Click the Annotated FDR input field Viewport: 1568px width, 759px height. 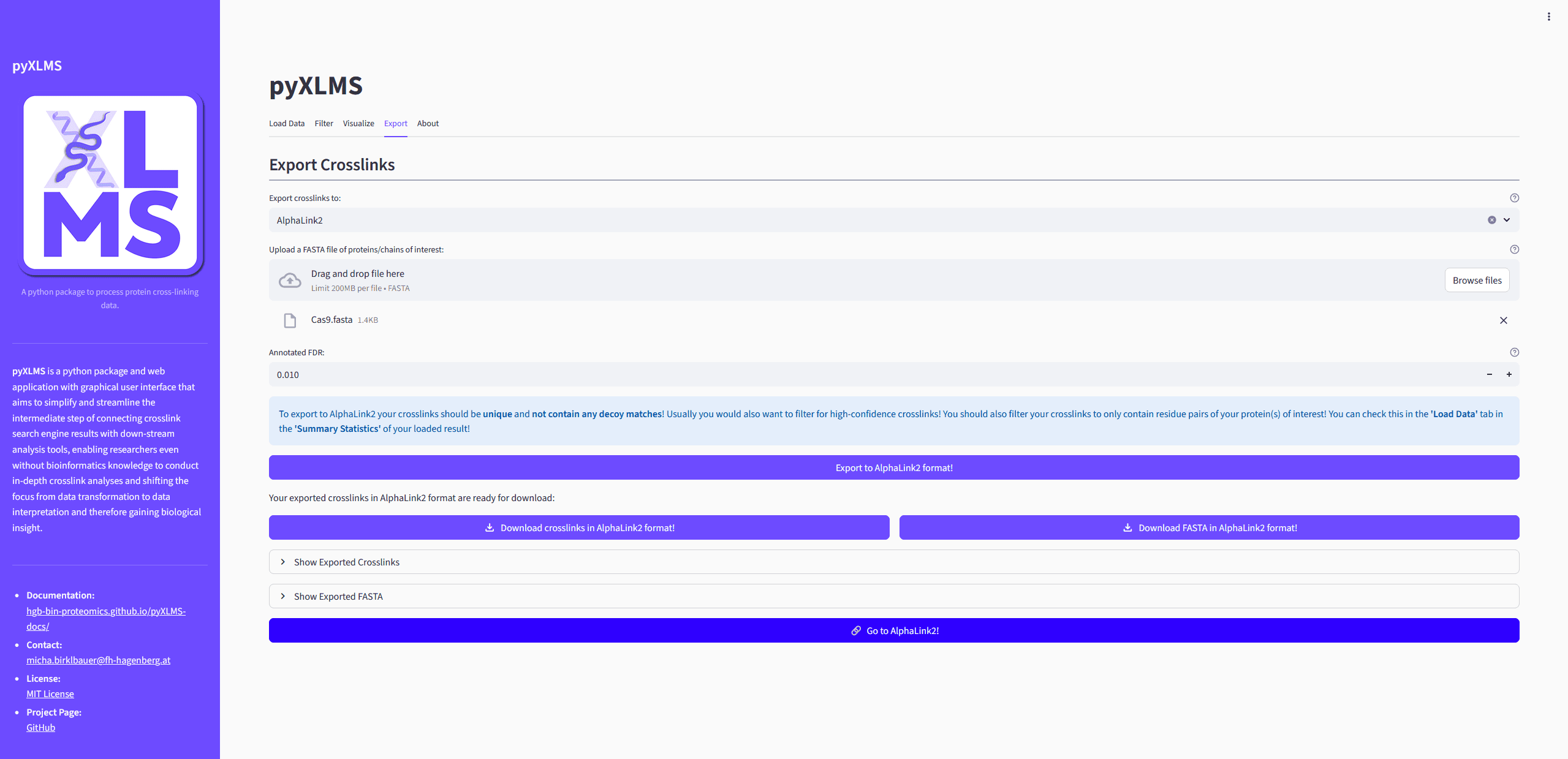tap(858, 374)
